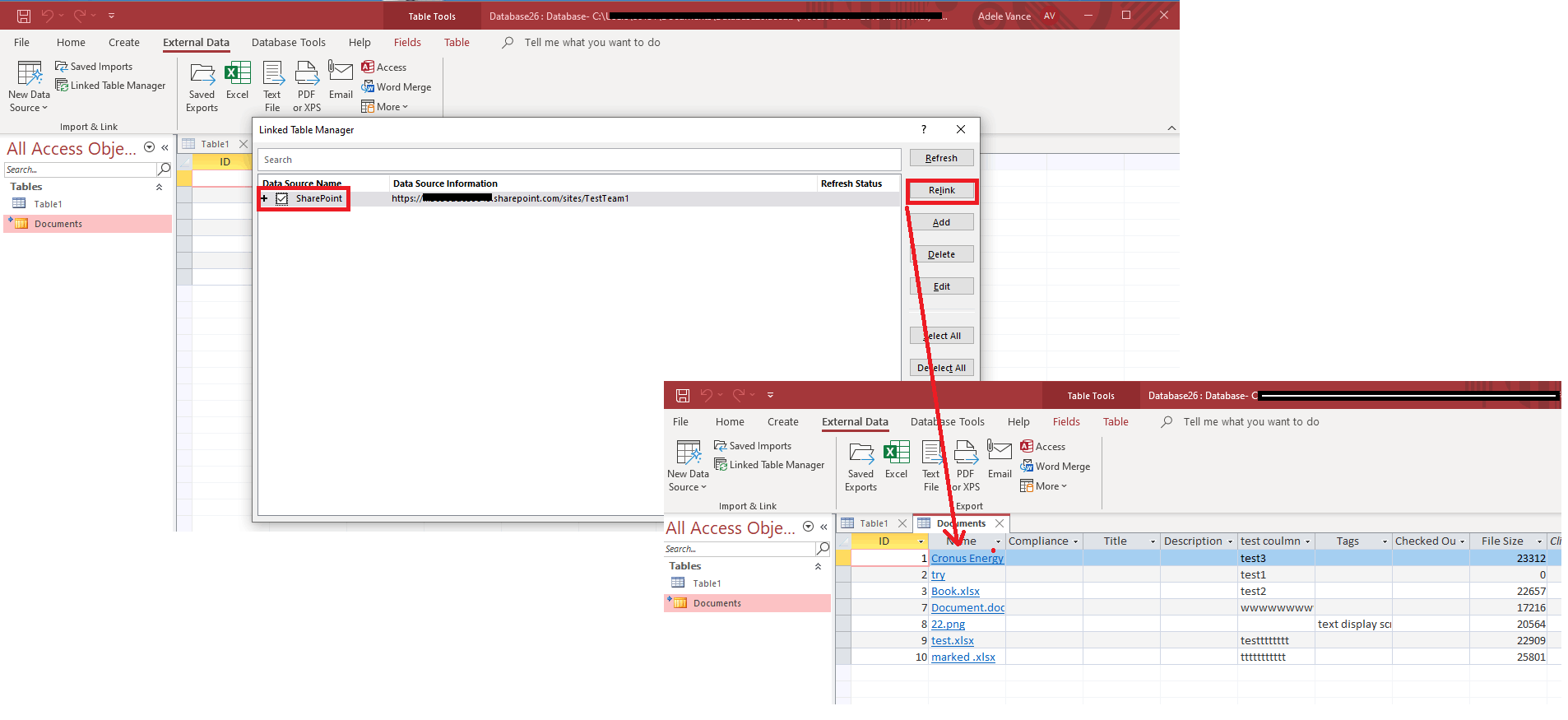Screen dimensions: 1568x720
Task: Open Name column filter dropdown
Action: 998,541
